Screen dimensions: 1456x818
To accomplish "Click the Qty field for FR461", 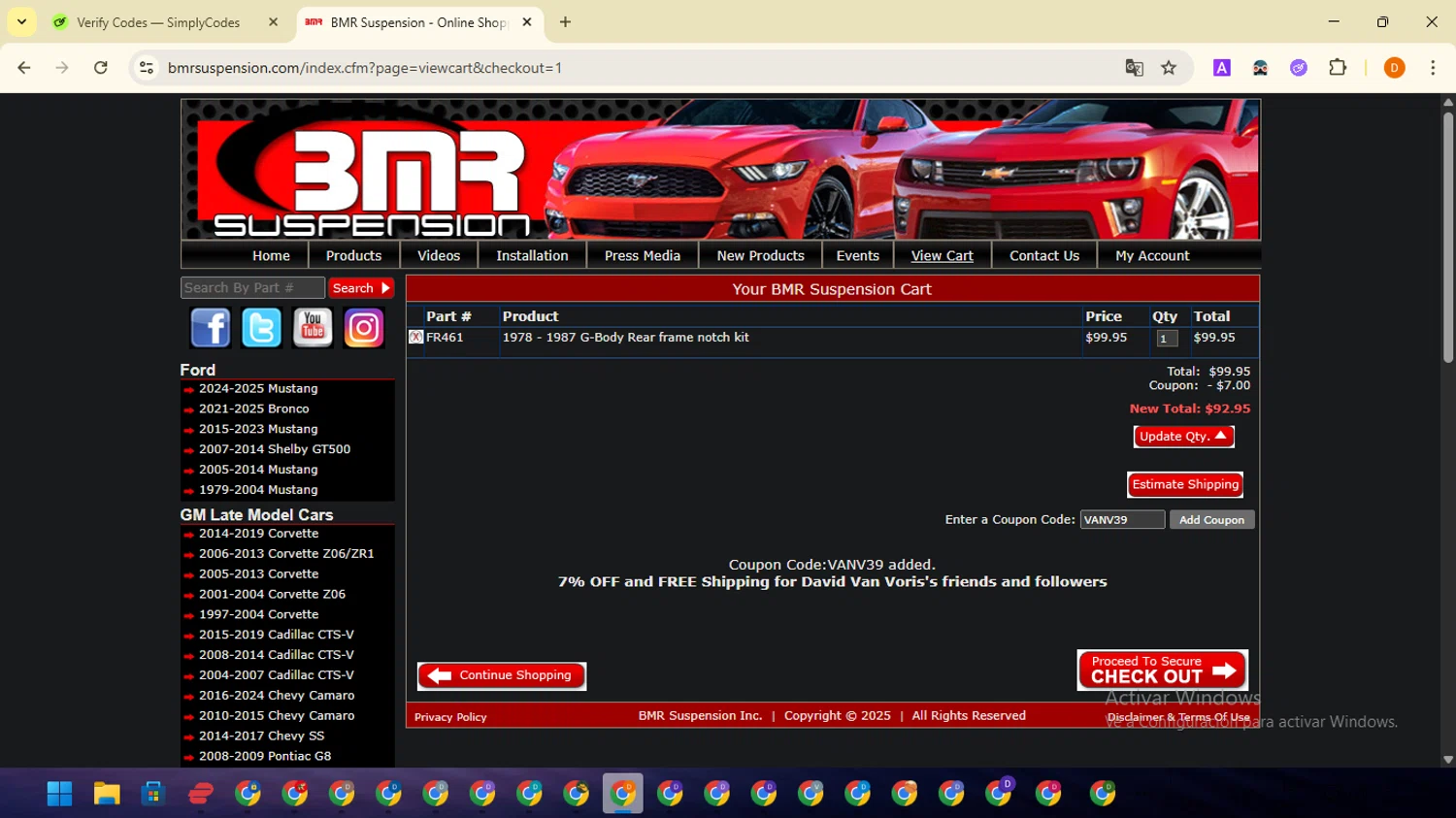I will click(x=1167, y=338).
